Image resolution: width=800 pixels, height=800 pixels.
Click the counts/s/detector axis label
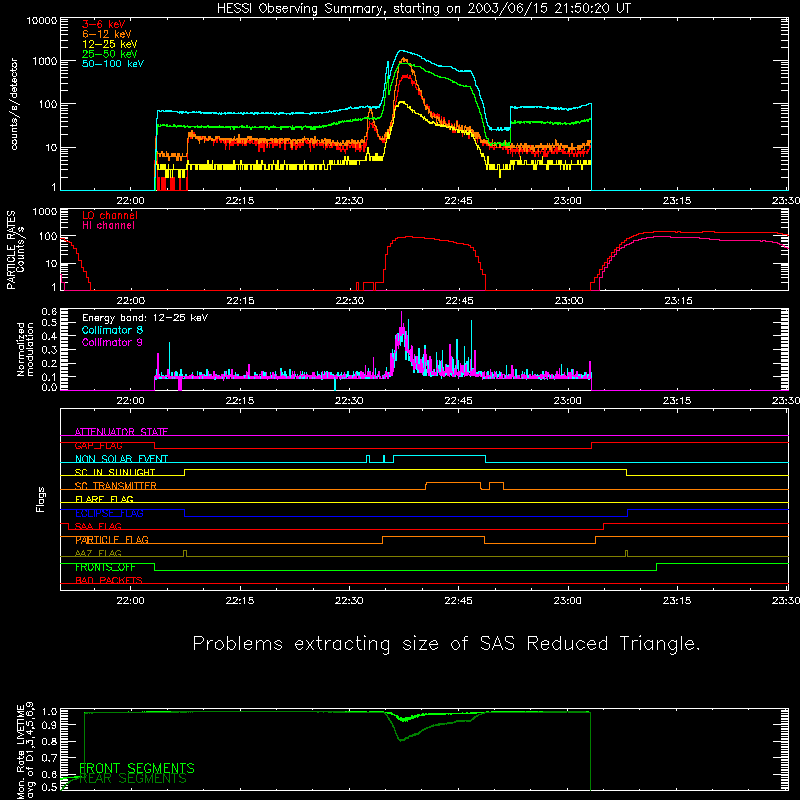[14, 104]
